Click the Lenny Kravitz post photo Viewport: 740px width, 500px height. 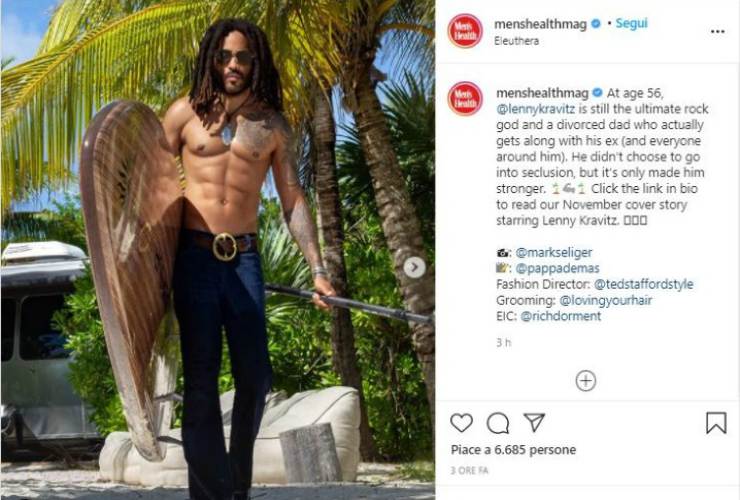click(x=218, y=250)
